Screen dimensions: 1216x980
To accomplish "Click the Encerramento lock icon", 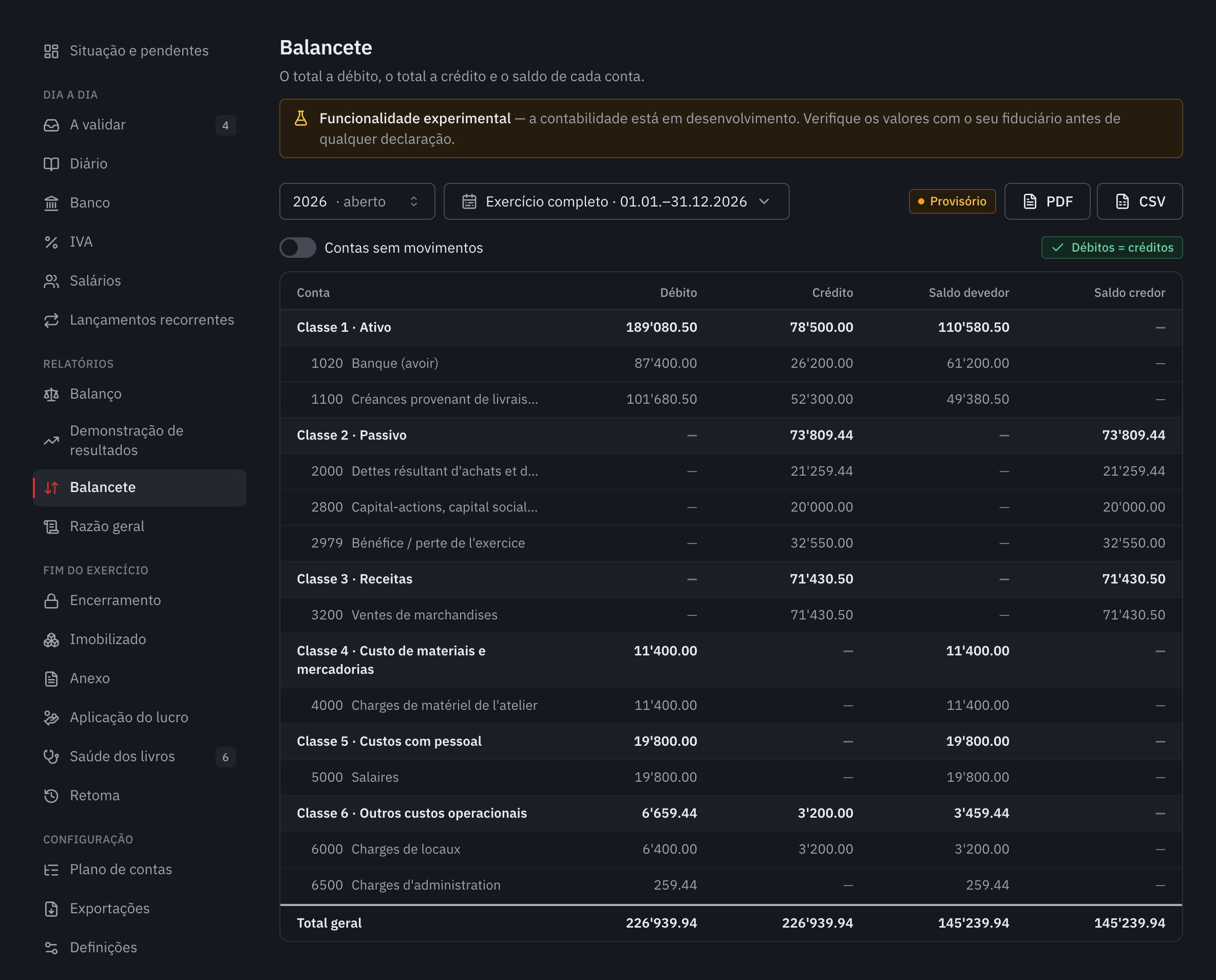I will (x=51, y=600).
